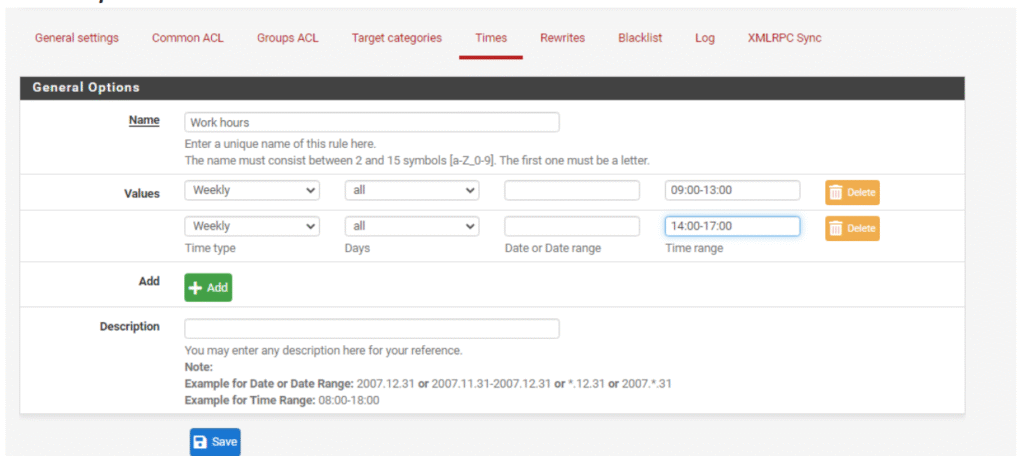1024x456 pixels.
Task: Click the first row date range field
Action: tap(571, 190)
